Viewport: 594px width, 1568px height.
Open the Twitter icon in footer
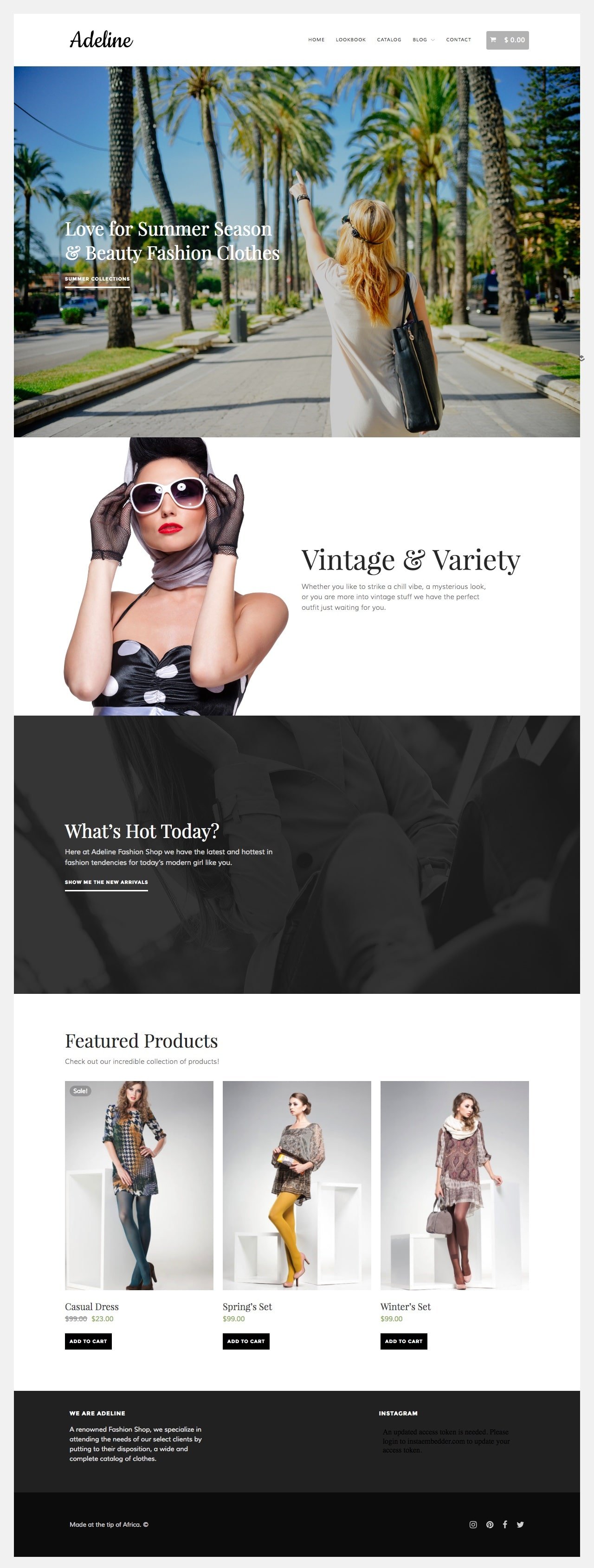click(x=520, y=1524)
